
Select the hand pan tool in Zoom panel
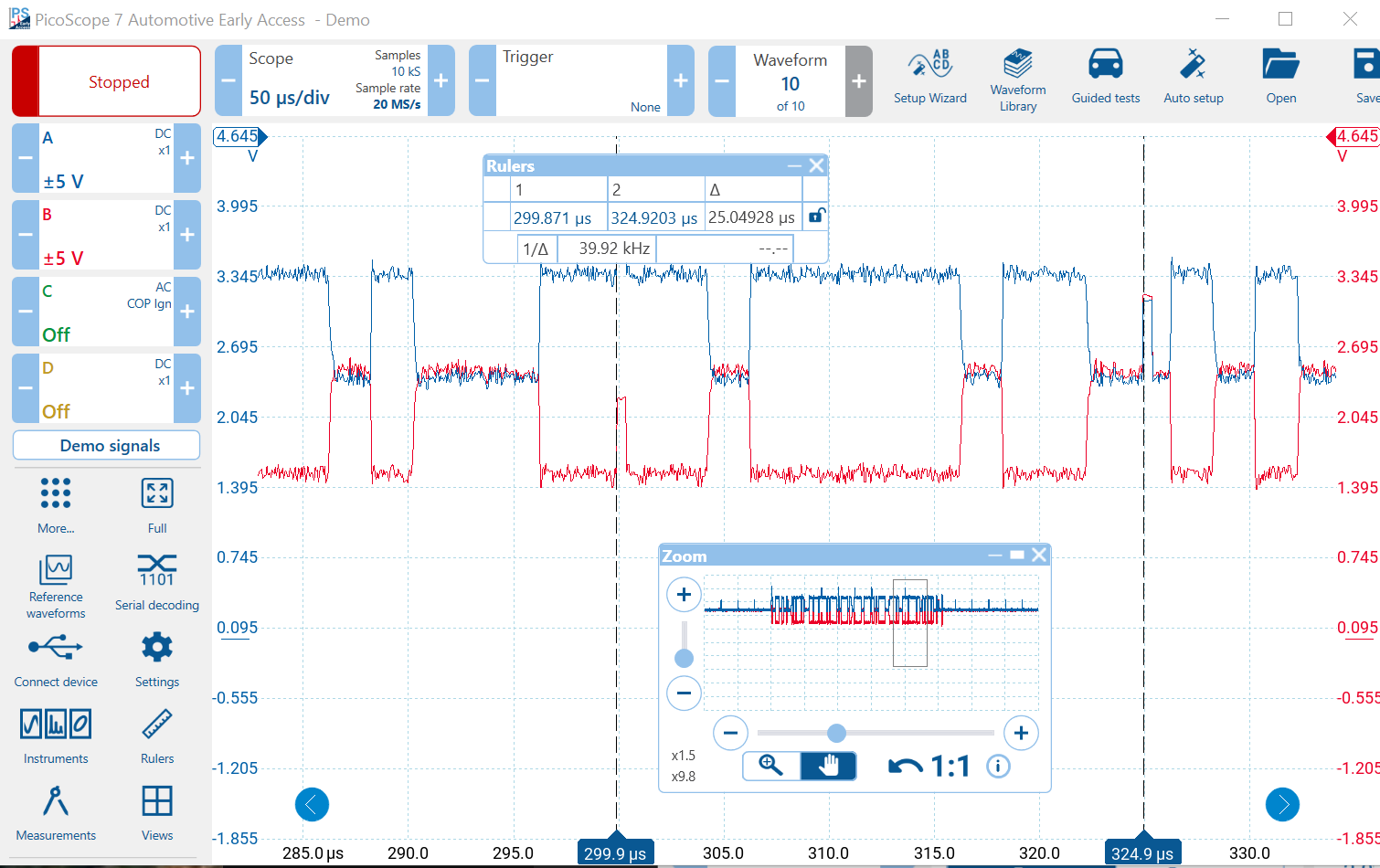click(829, 766)
